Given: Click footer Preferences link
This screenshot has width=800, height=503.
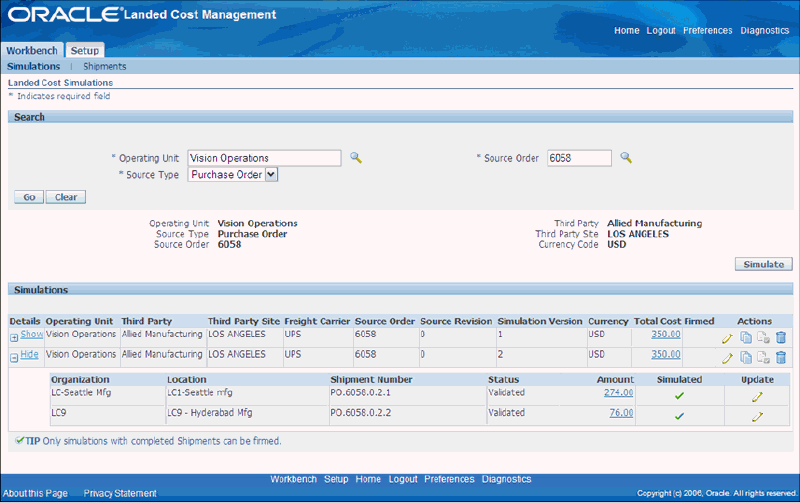Looking at the screenshot, I should [x=449, y=479].
